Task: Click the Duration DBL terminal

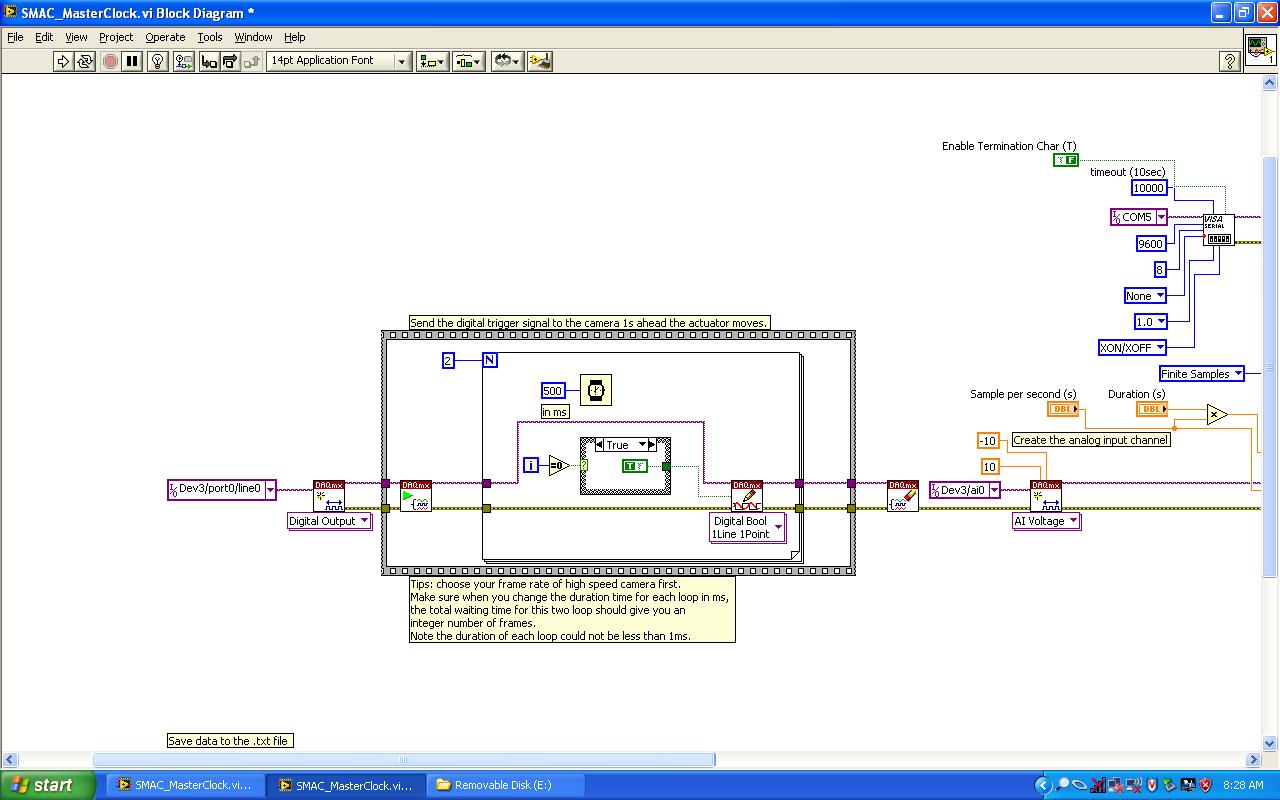Action: tap(1152, 409)
